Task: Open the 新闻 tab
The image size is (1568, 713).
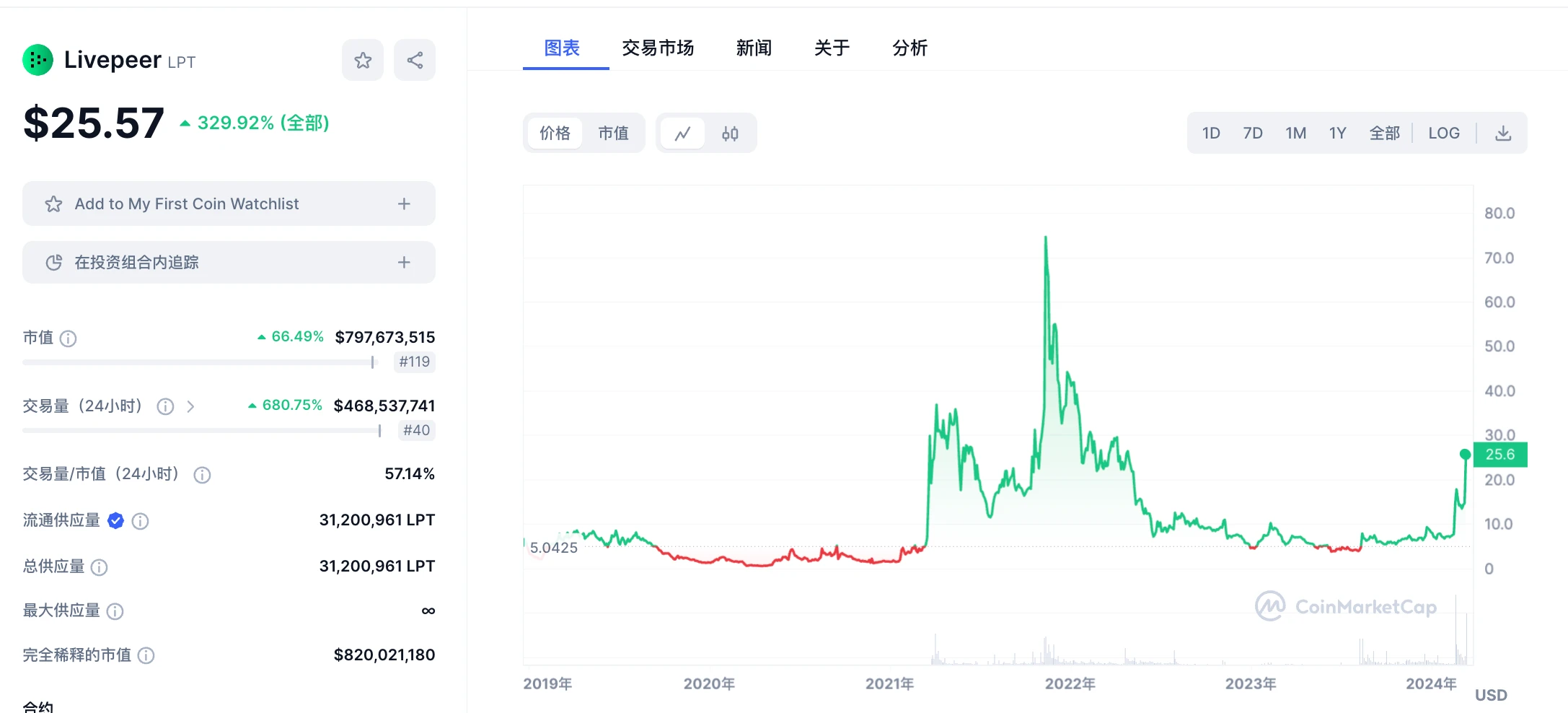Action: tap(754, 48)
